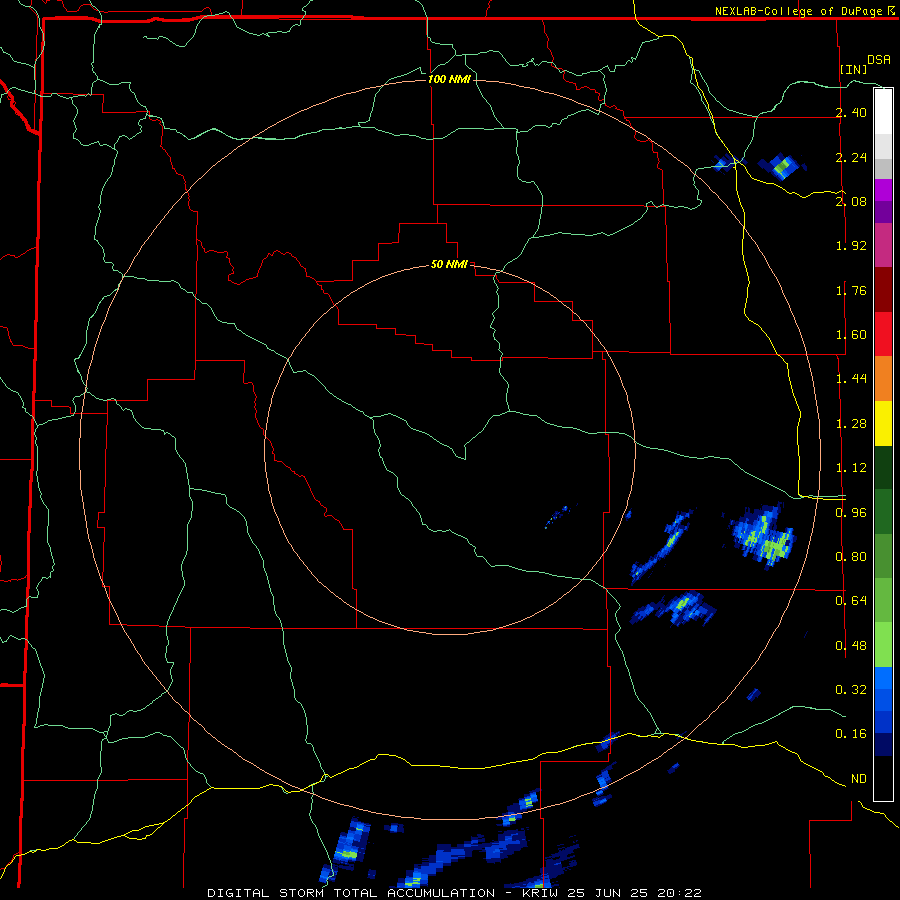Image resolution: width=900 pixels, height=900 pixels.
Task: Click the [IN] units label
Action: click(853, 69)
